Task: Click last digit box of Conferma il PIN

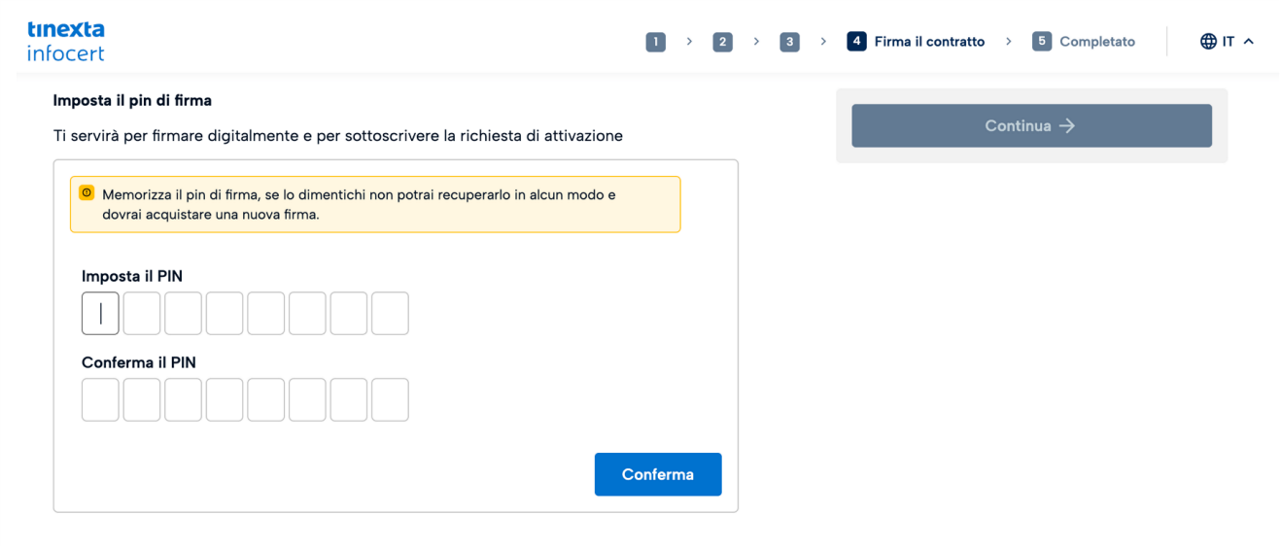Action: pyautogui.click(x=390, y=400)
